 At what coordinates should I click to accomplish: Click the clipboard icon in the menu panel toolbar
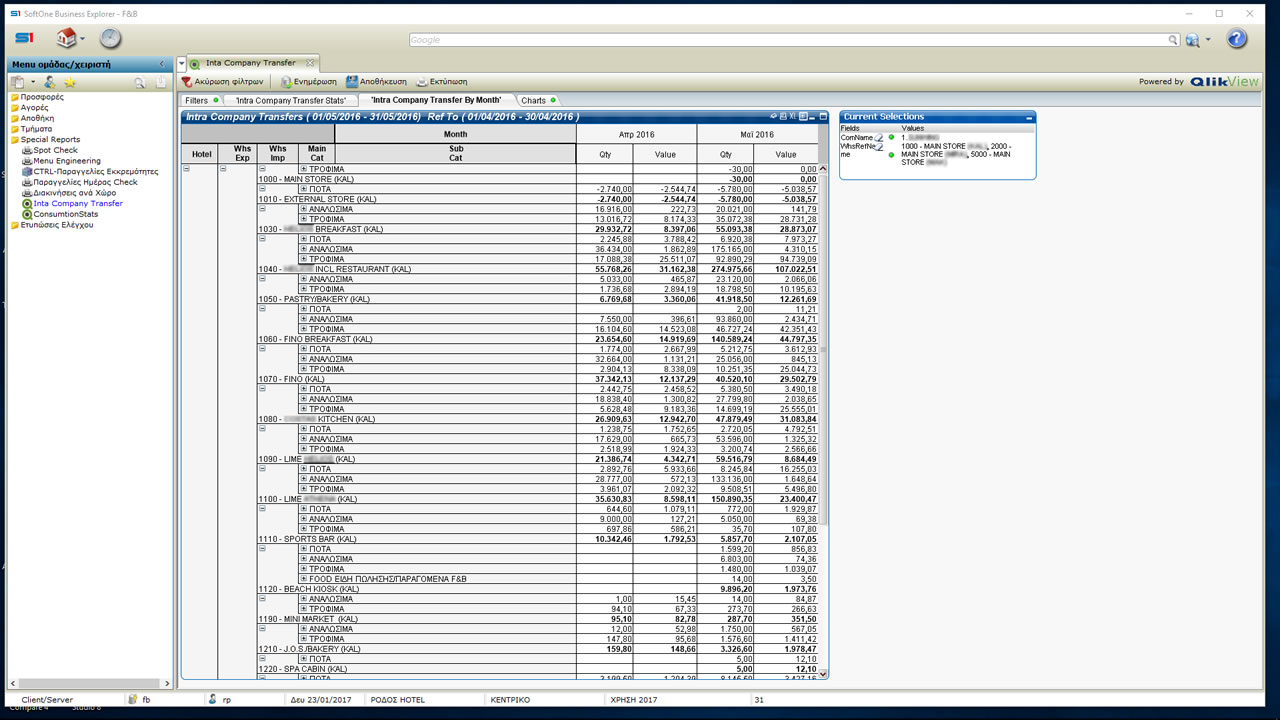[x=18, y=82]
